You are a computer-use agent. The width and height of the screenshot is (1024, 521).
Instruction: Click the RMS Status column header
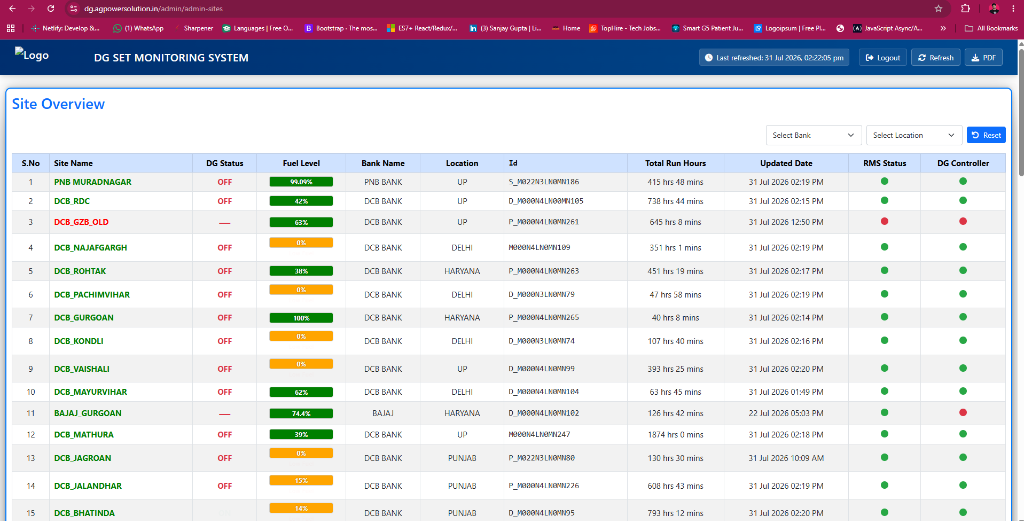pyautogui.click(x=884, y=163)
